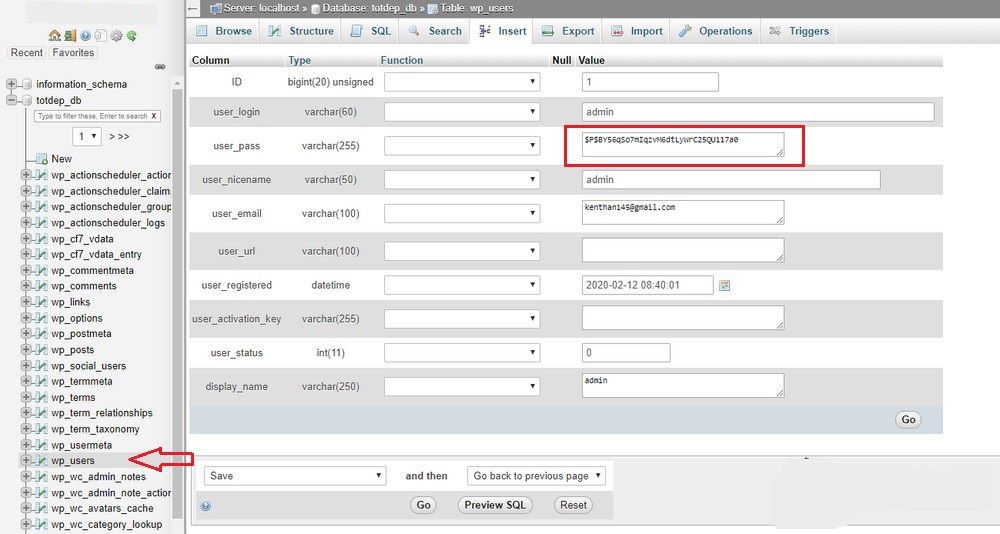Open the Operations tab

click(x=716, y=31)
